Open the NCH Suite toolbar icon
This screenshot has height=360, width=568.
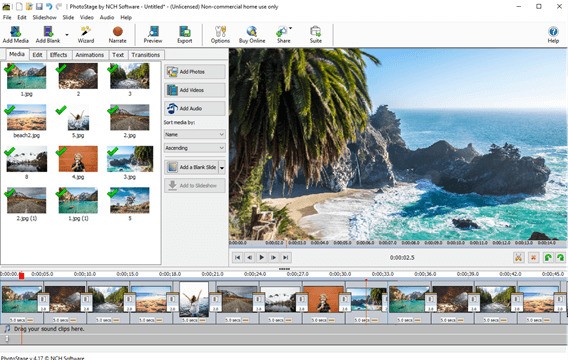(x=316, y=35)
